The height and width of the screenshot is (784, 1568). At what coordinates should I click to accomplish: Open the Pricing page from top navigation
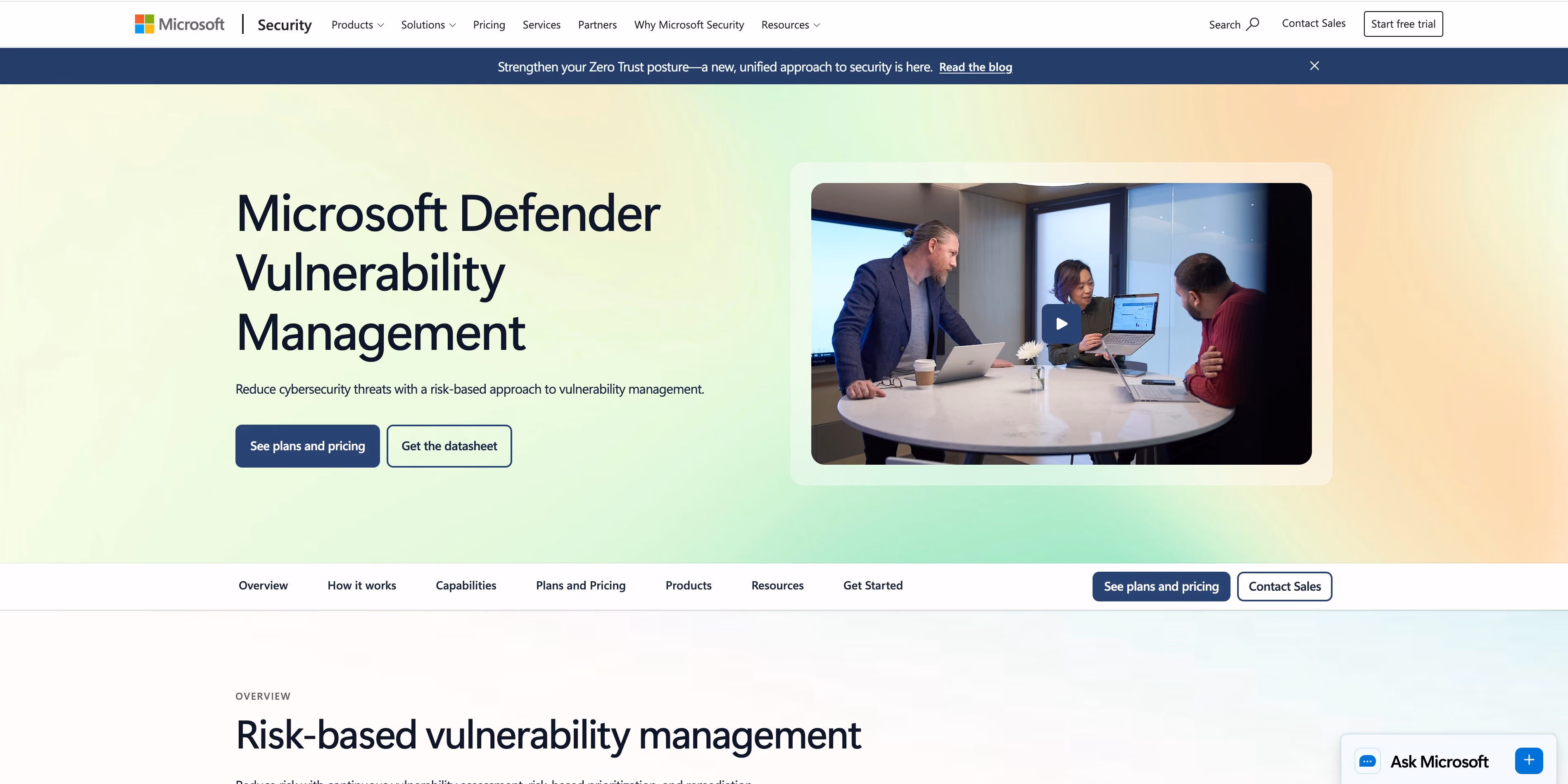click(489, 25)
